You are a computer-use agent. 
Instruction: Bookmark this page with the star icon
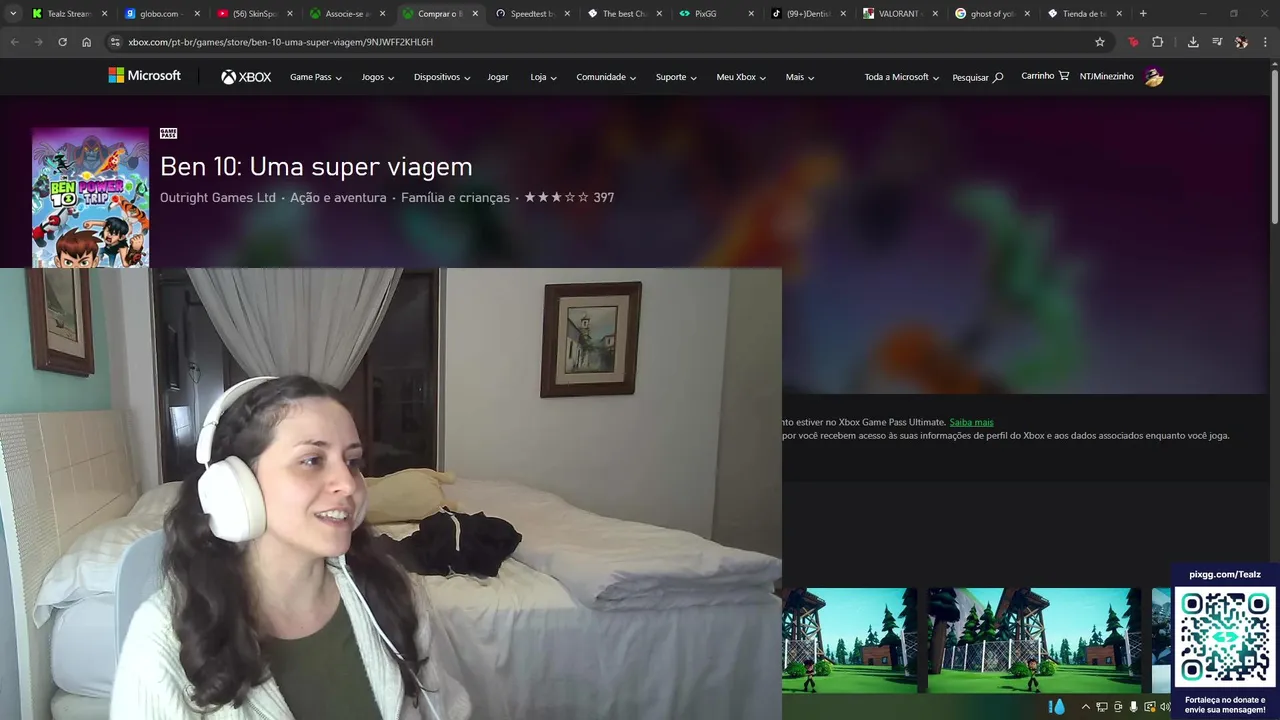[1100, 42]
